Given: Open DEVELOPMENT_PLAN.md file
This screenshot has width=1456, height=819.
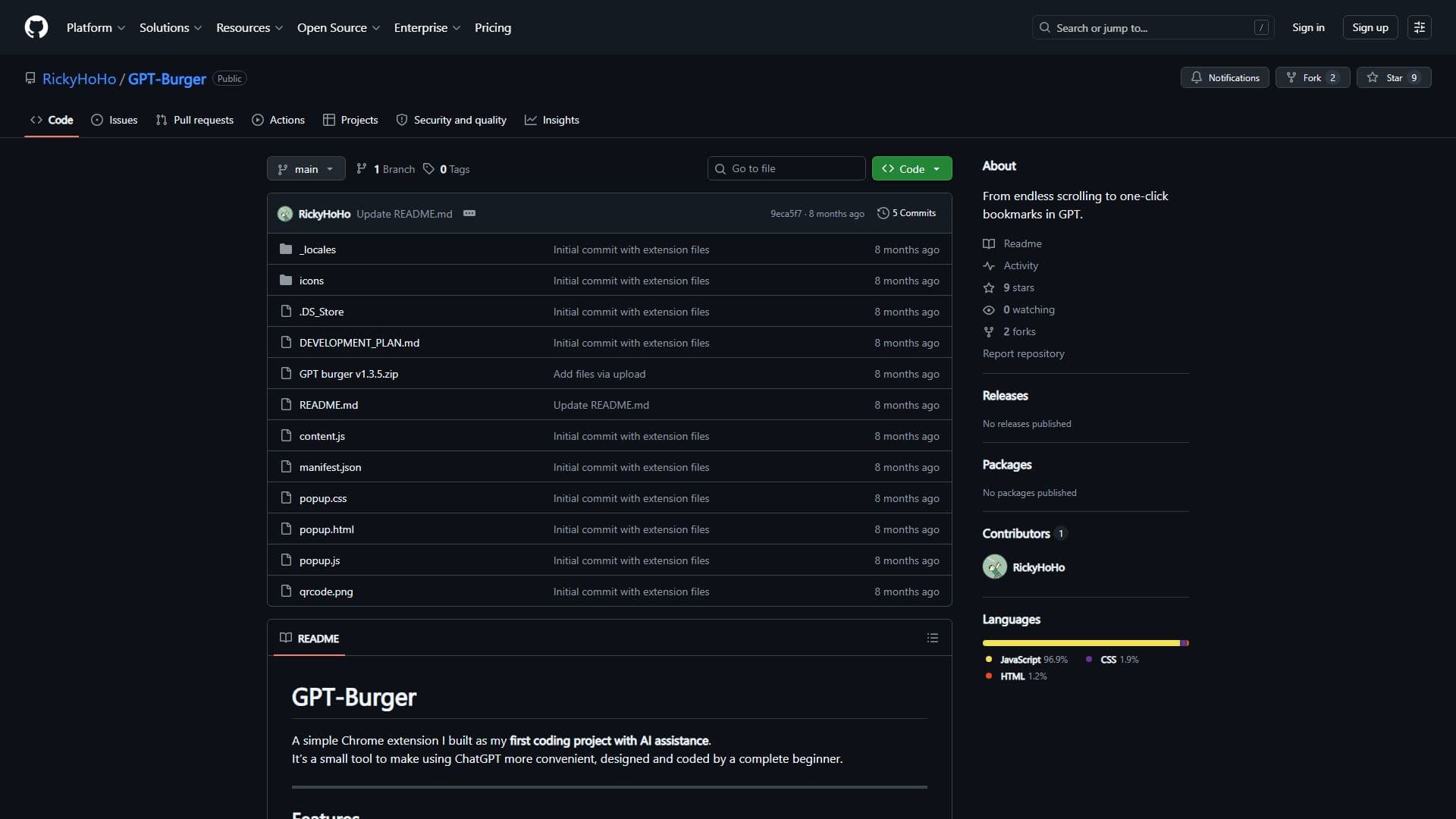Looking at the screenshot, I should coord(359,343).
